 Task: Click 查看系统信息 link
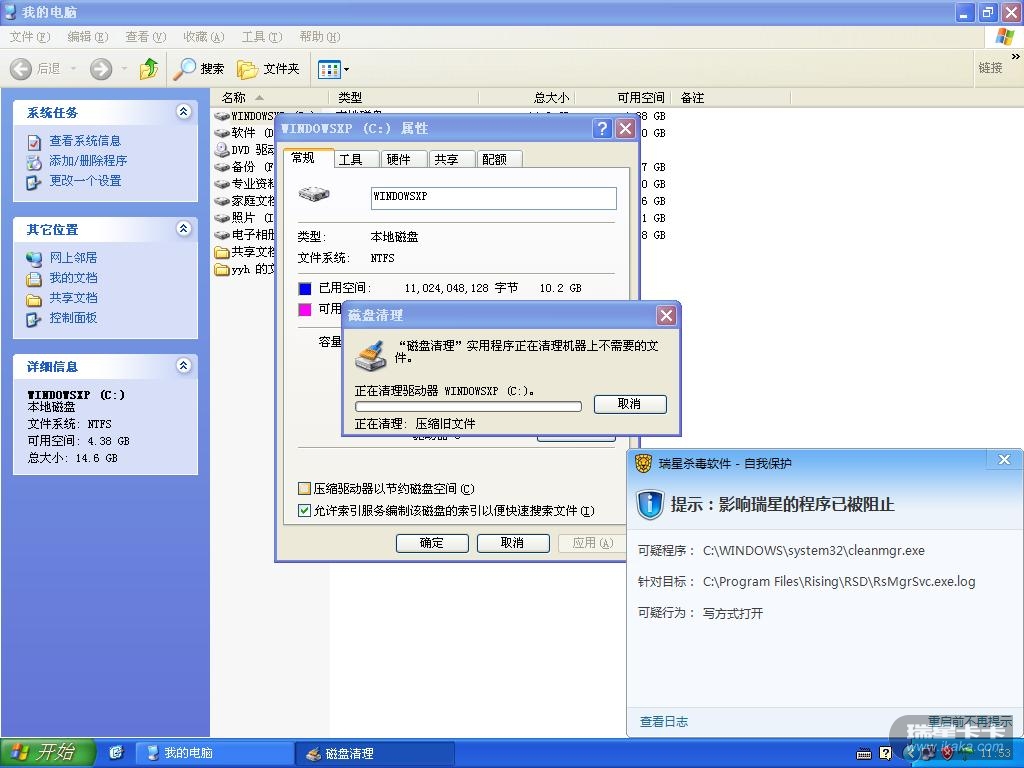pyautogui.click(x=85, y=140)
